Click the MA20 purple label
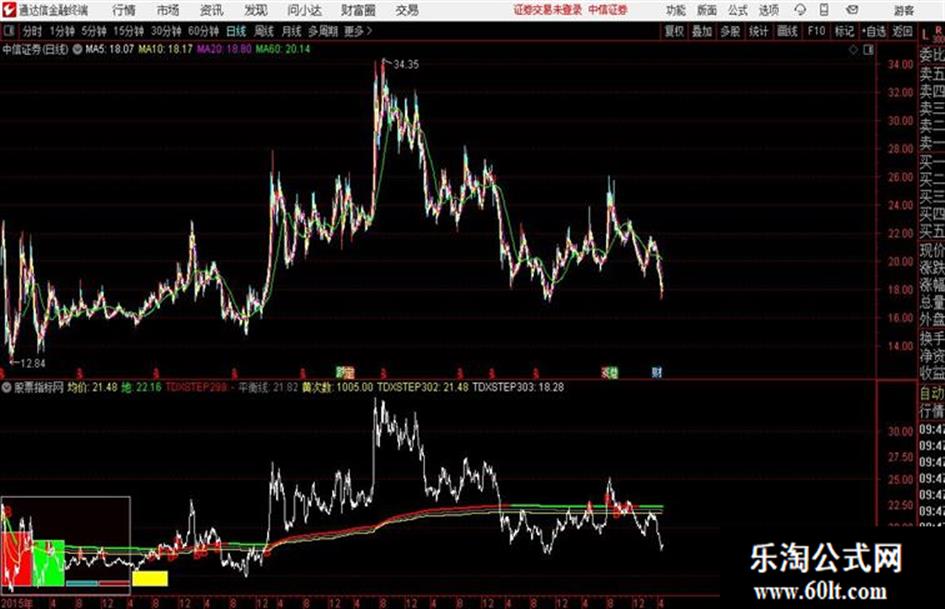 click(x=224, y=49)
